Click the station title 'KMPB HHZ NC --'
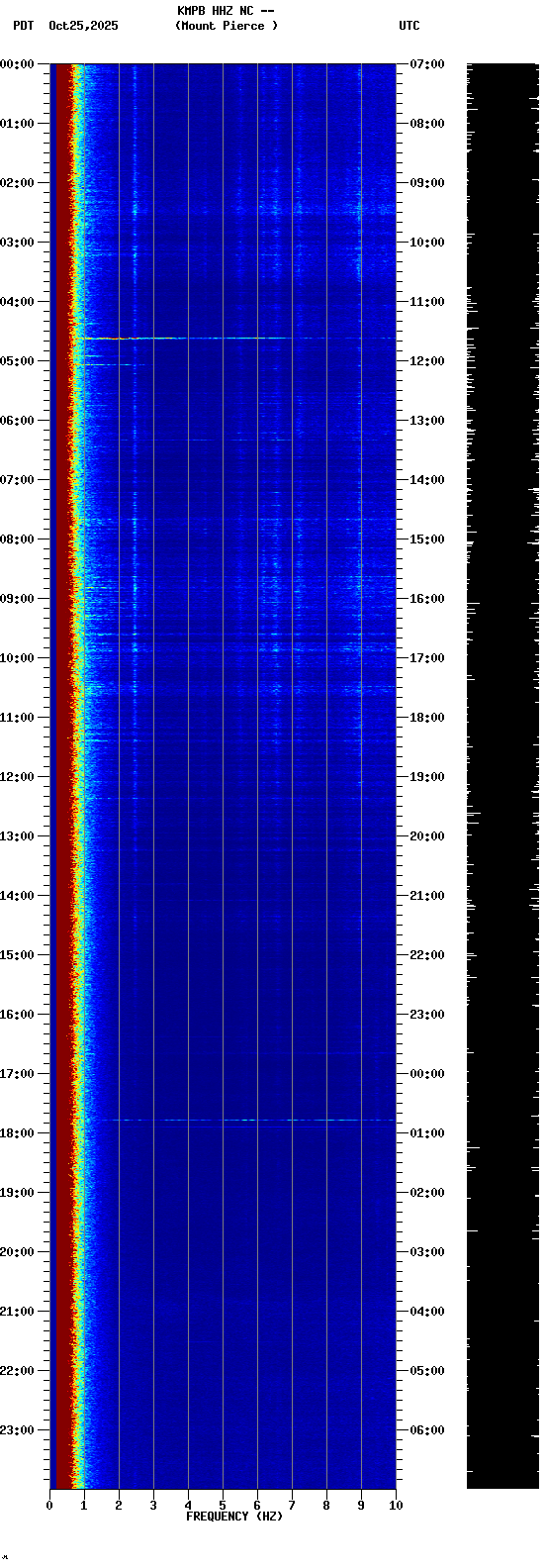The image size is (546, 1568). click(226, 11)
